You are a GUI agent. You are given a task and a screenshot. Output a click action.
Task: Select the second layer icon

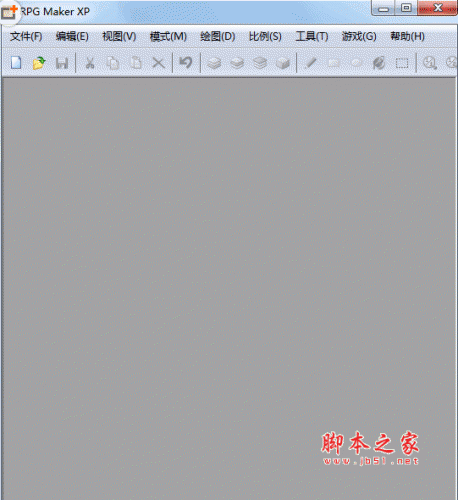(237, 63)
